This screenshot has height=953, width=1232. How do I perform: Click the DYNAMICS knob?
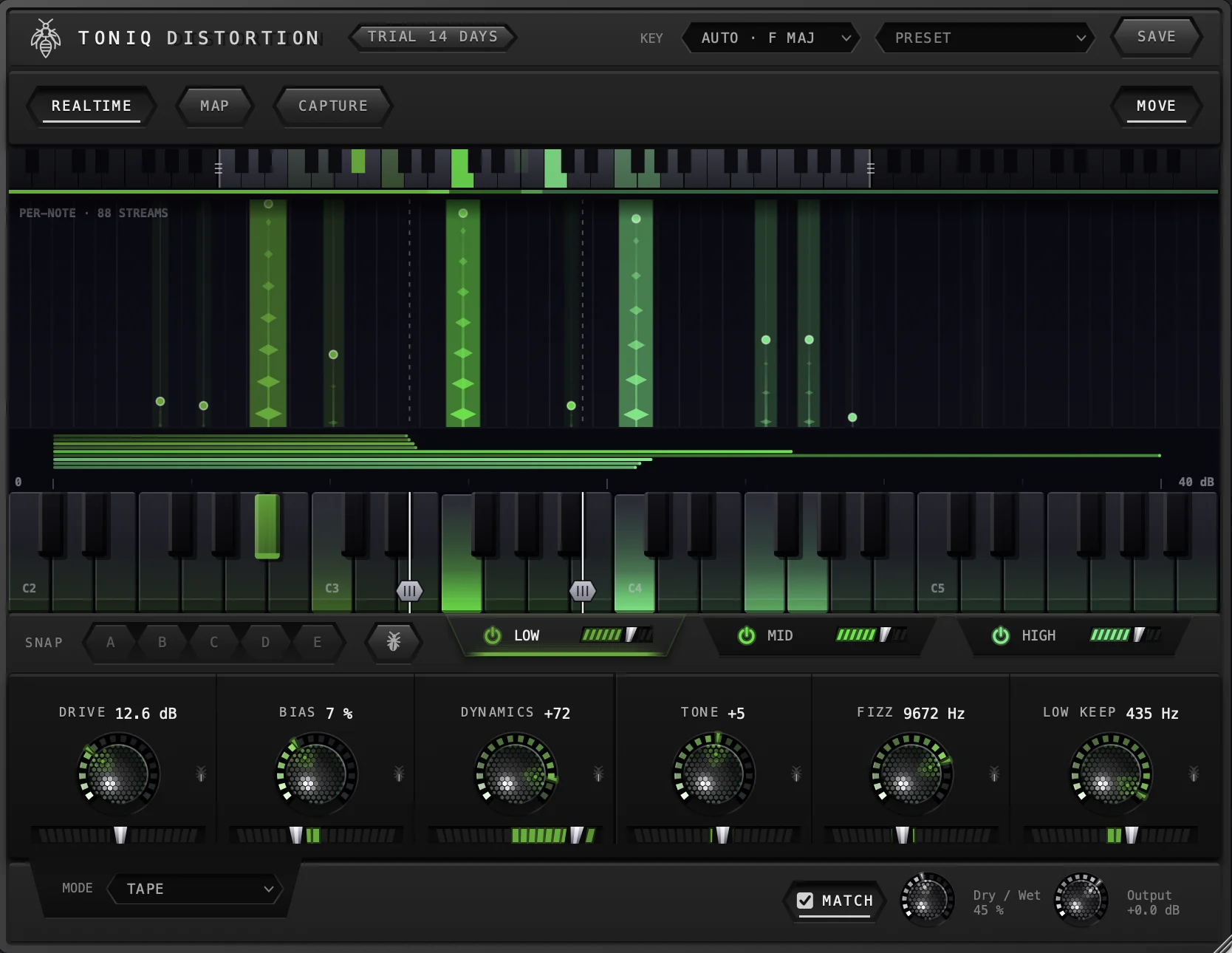point(516,773)
